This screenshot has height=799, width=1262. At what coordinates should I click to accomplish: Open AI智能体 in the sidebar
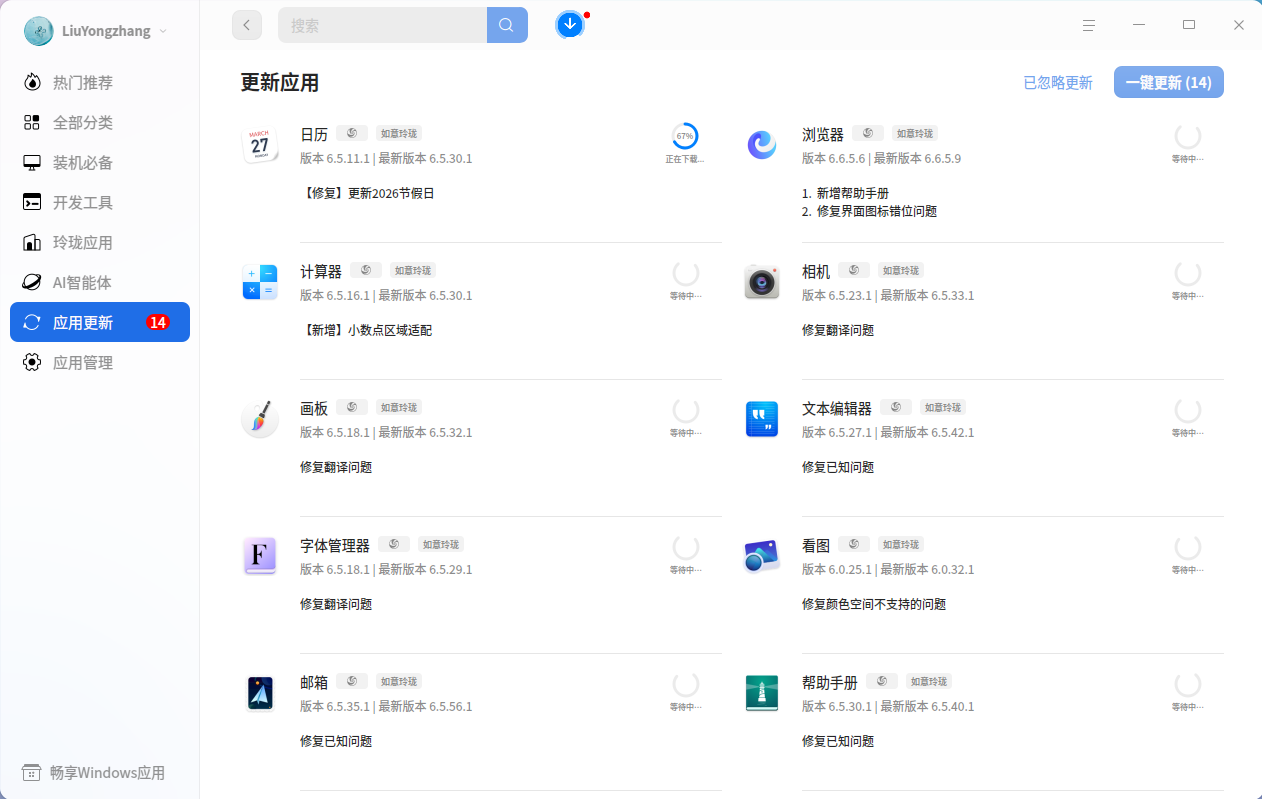coord(100,282)
